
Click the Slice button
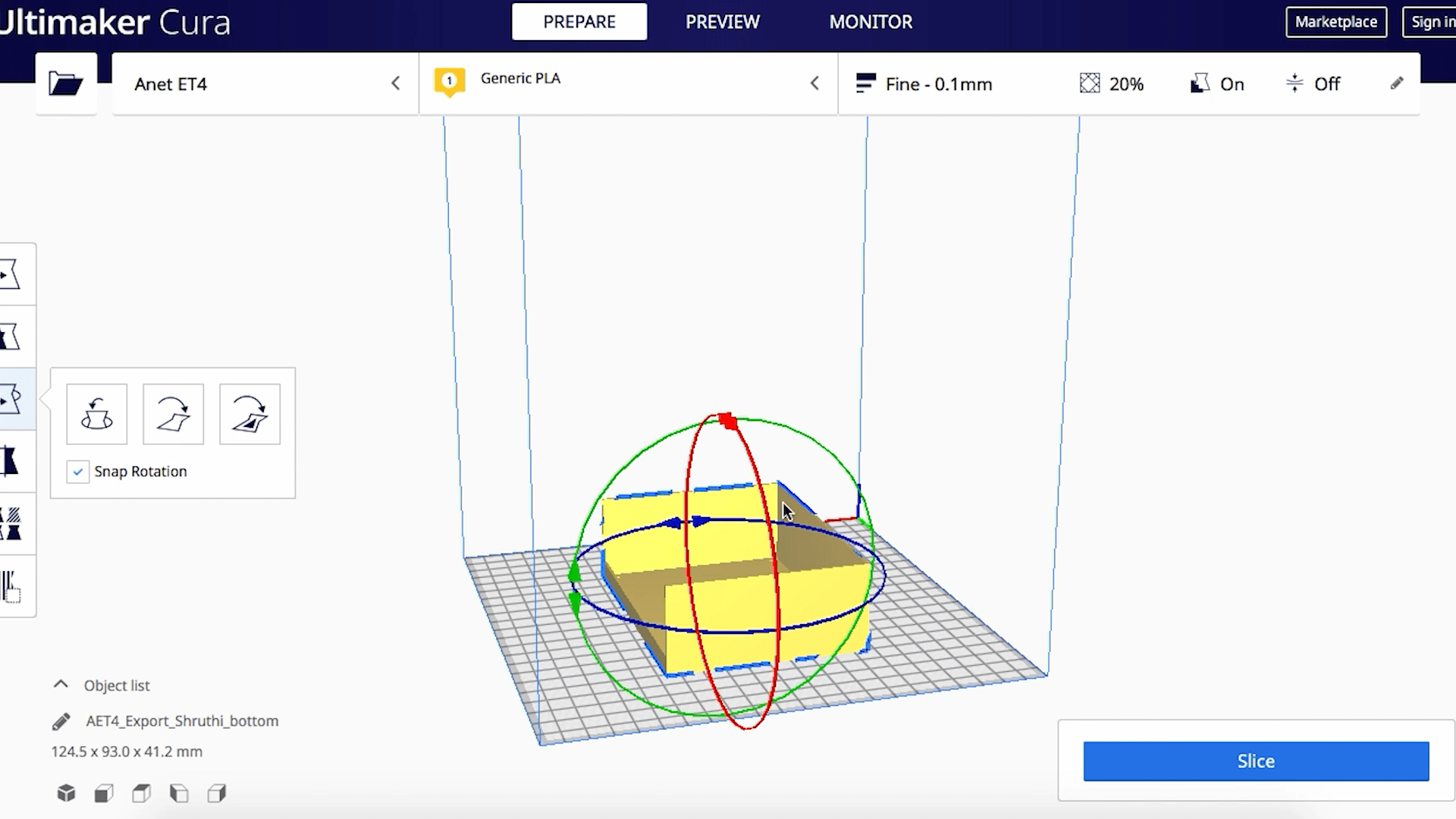(1256, 761)
